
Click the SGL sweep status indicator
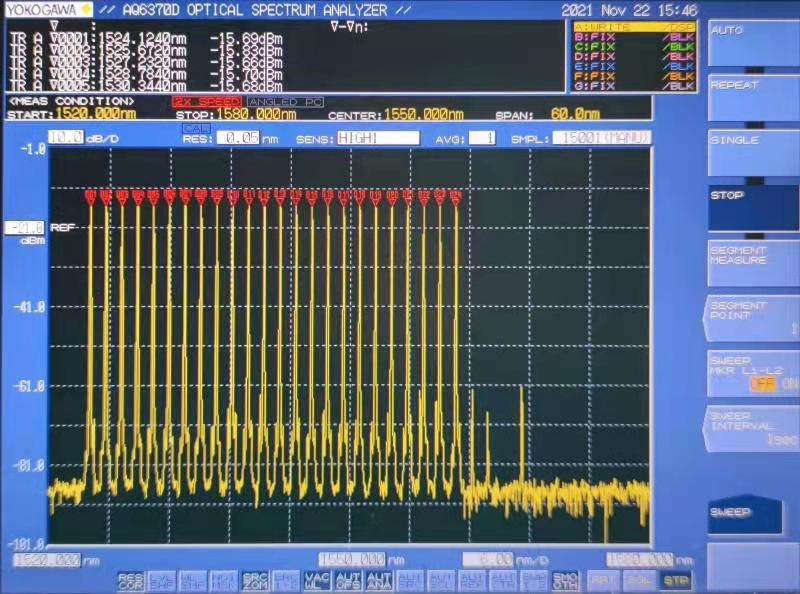pyautogui.click(x=639, y=581)
